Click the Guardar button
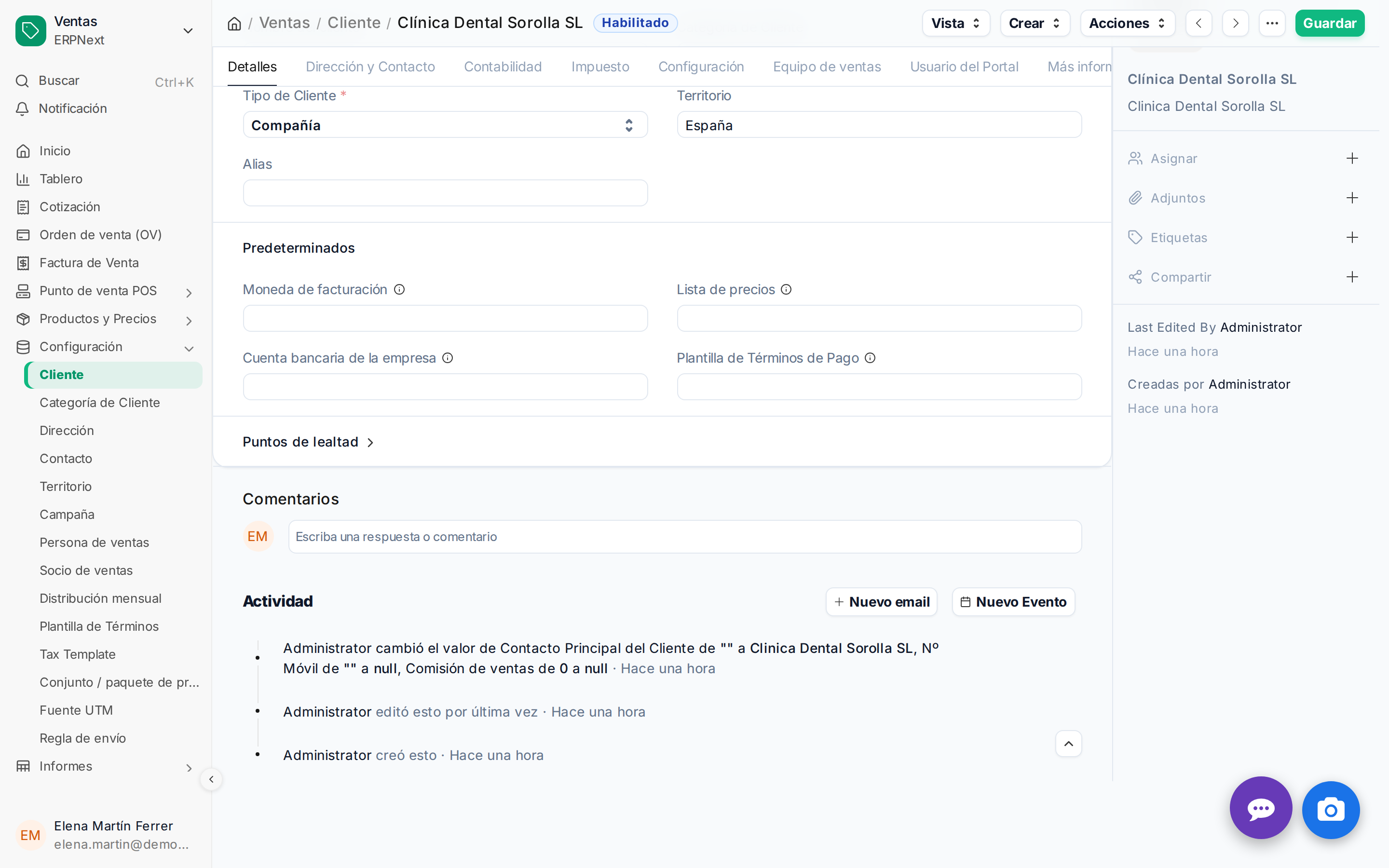This screenshot has height=868, width=1389. [x=1329, y=24]
